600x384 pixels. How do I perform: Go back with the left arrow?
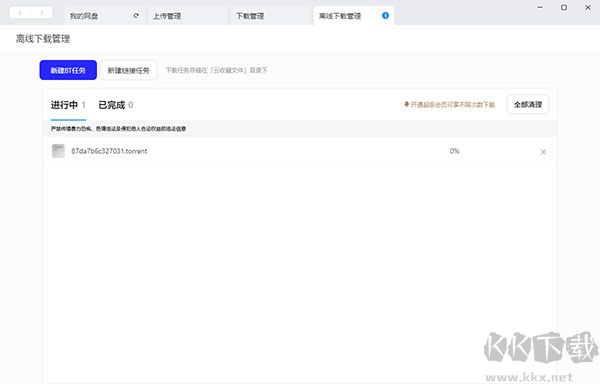[20, 13]
